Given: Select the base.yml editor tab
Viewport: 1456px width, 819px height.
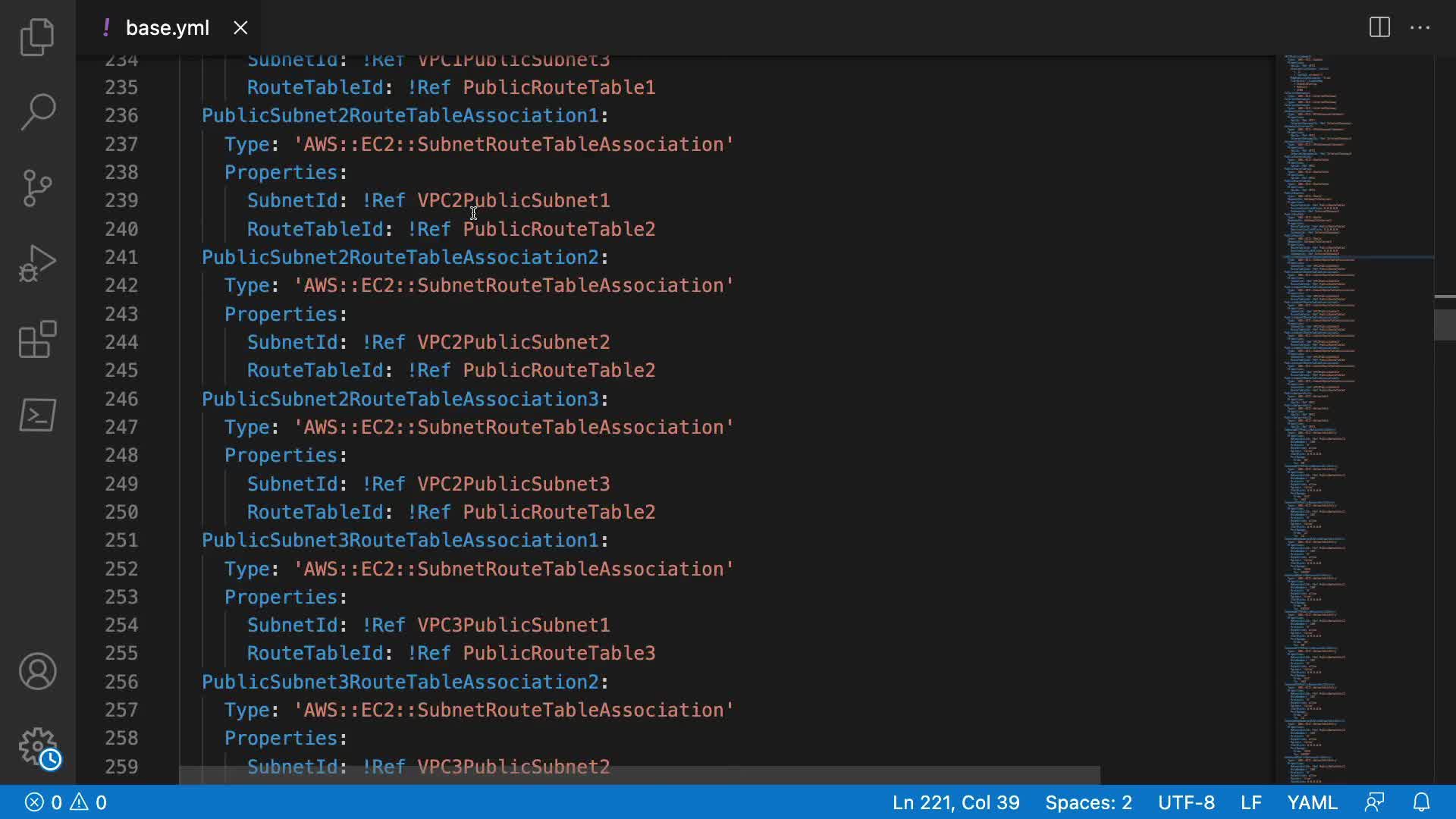Looking at the screenshot, I should pos(167,28).
